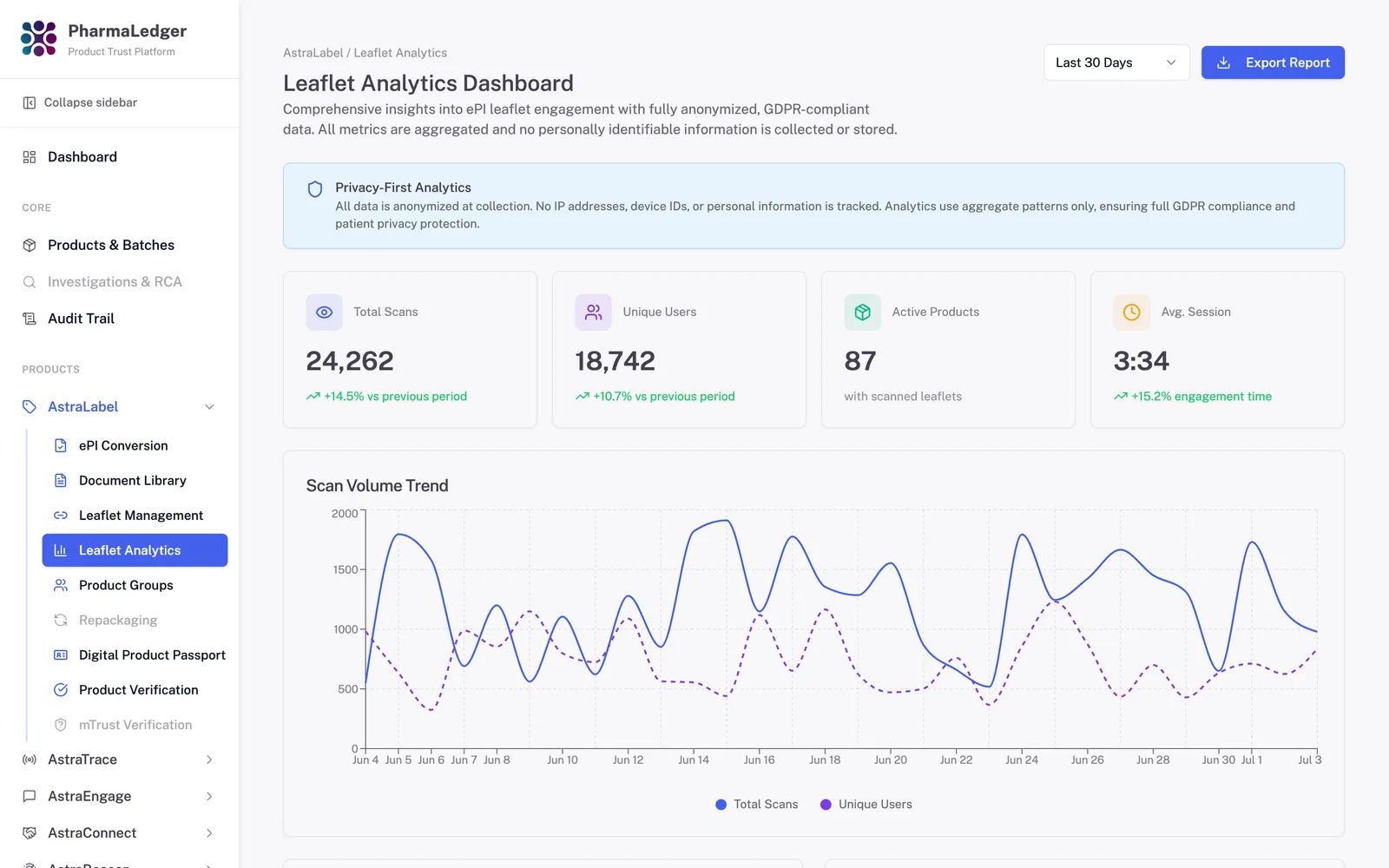Expand the AstraEngage section chevron
Image resolution: width=1389 pixels, height=868 pixels.
tap(209, 796)
